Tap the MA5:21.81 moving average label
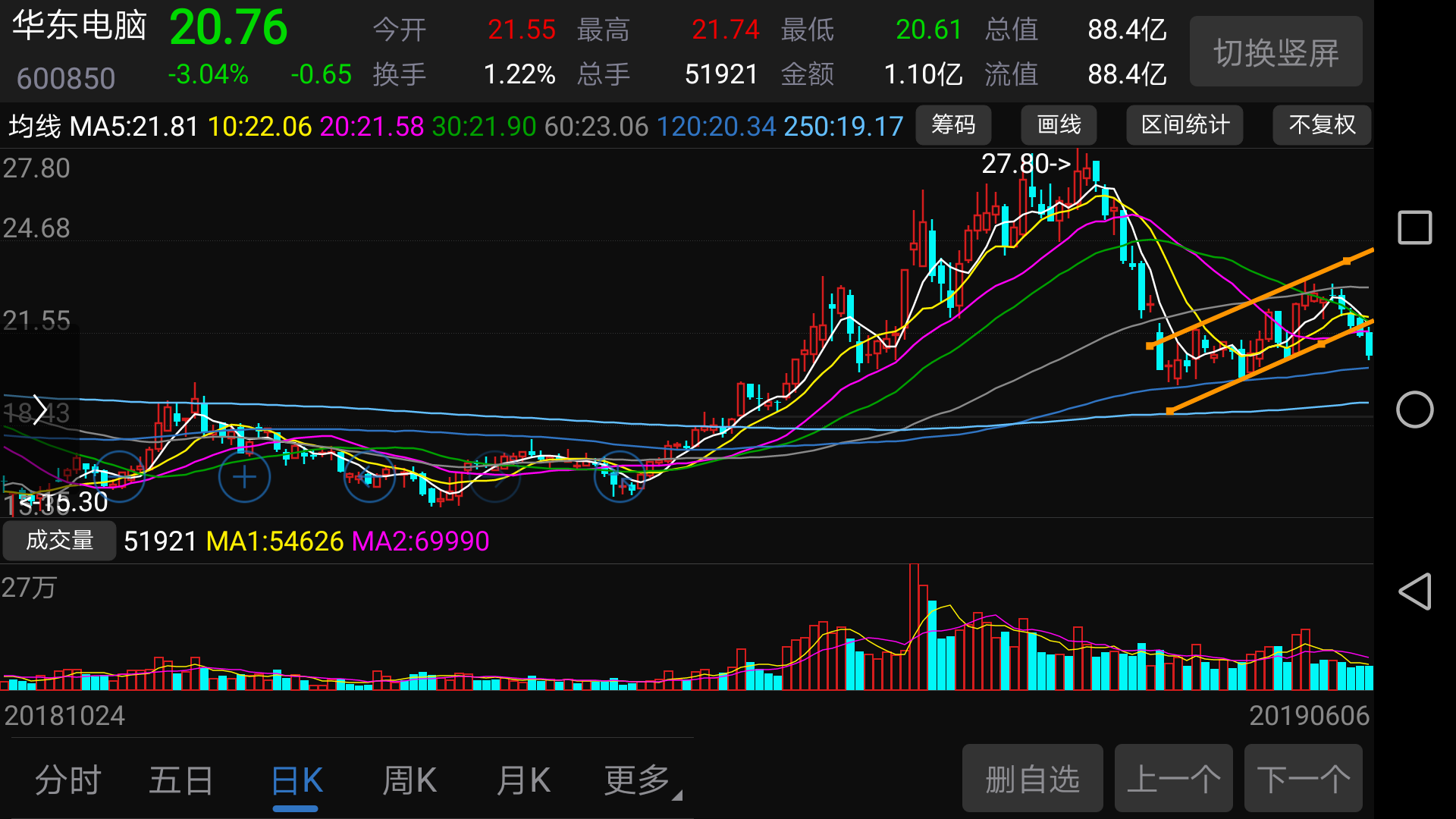This screenshot has height=819, width=1456. click(133, 127)
